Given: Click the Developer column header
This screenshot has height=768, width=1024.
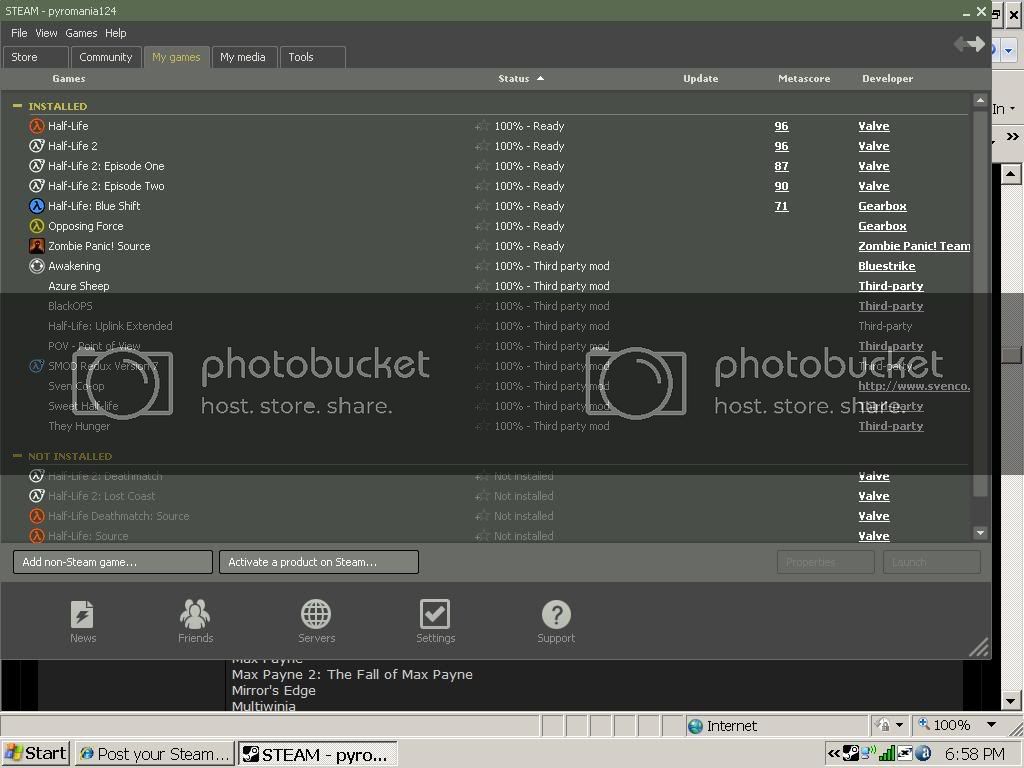Looking at the screenshot, I should [x=888, y=78].
